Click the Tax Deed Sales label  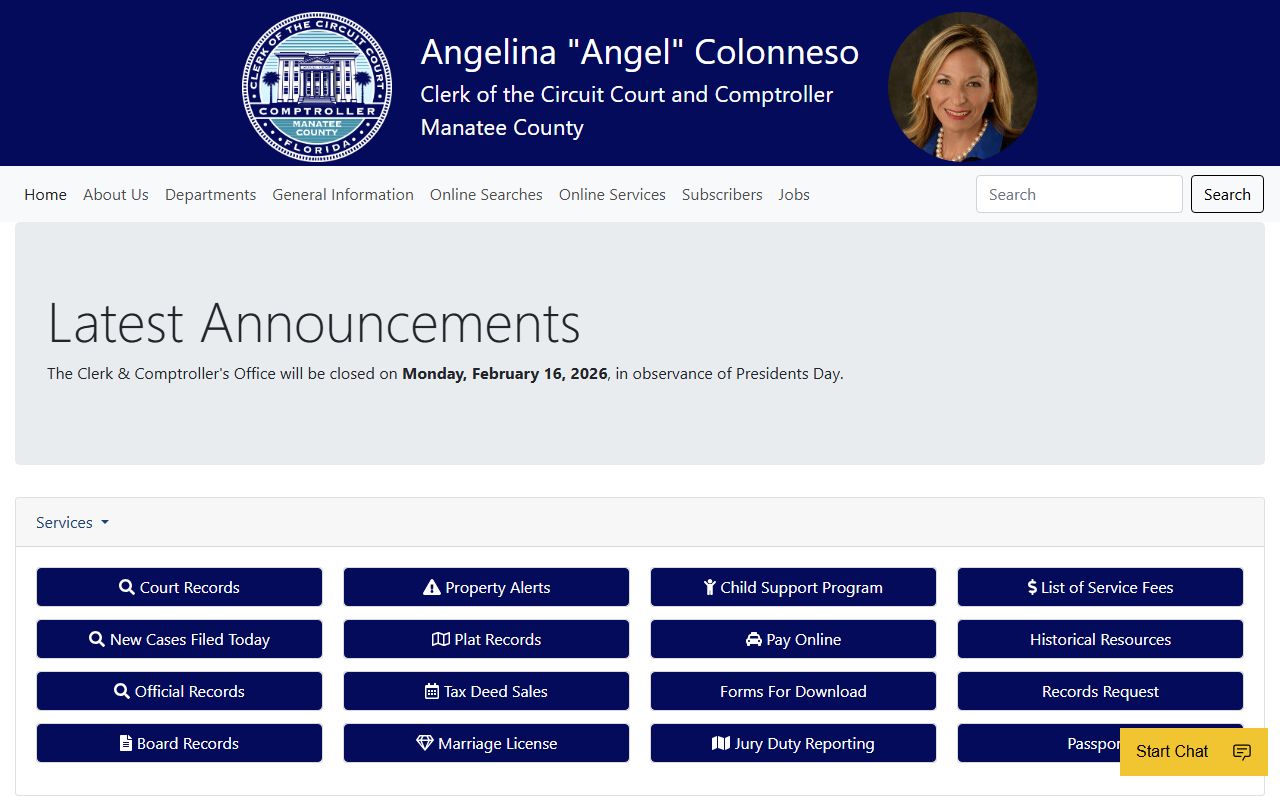point(495,691)
